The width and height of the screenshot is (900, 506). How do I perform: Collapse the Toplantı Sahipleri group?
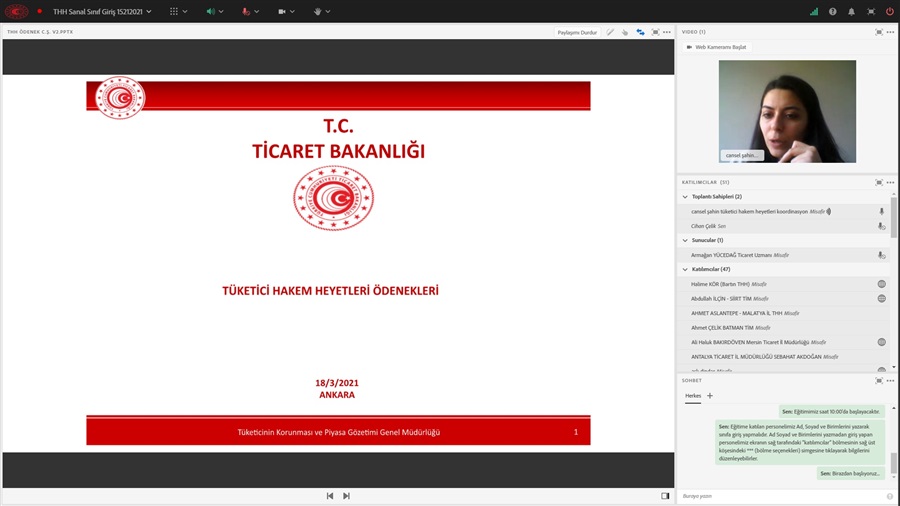point(685,197)
